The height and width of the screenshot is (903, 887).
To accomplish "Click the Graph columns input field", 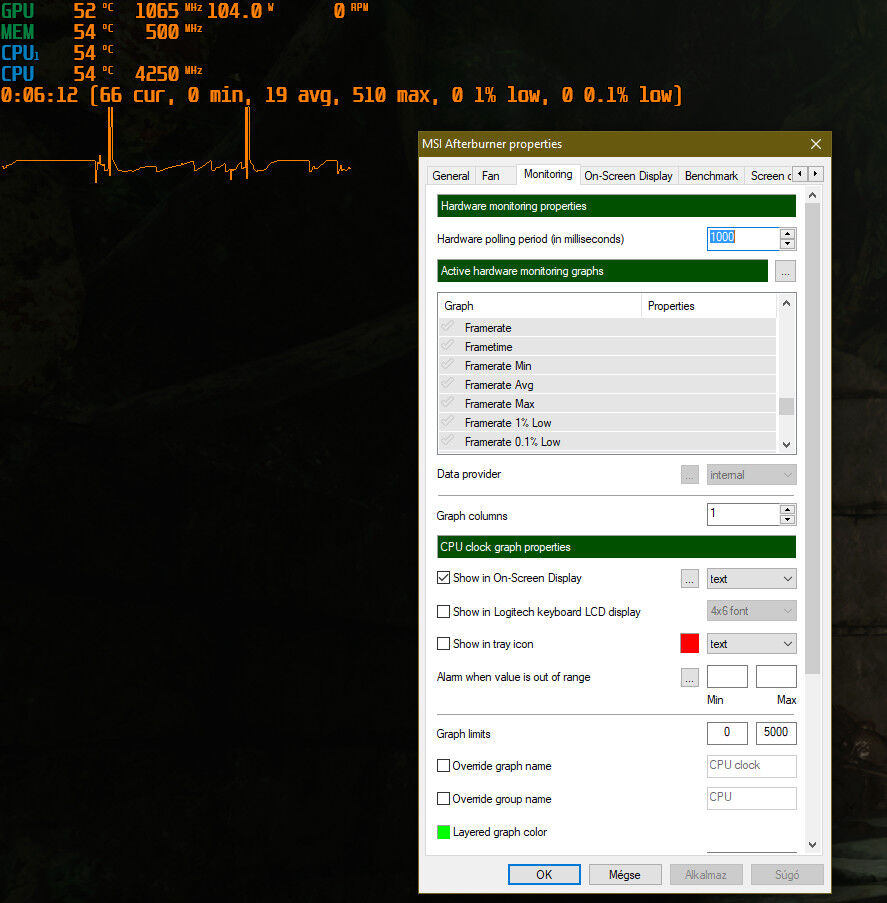I will [x=743, y=514].
